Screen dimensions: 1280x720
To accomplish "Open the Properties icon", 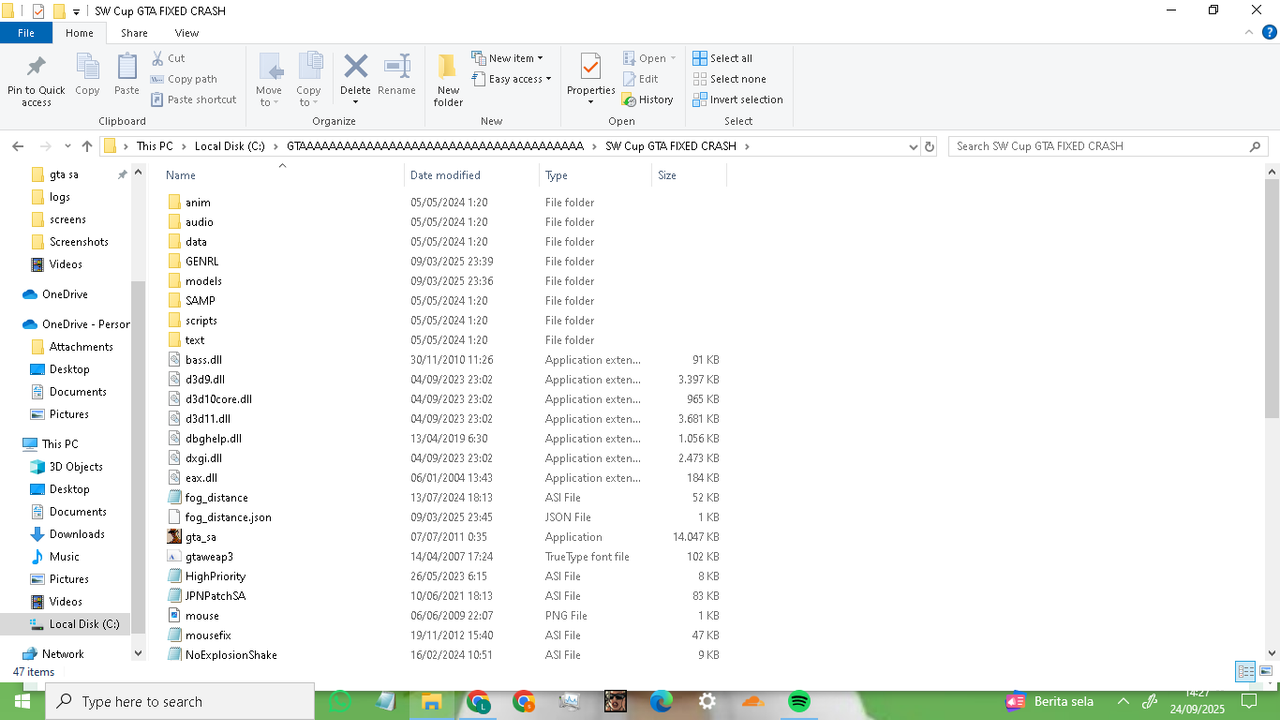I will [591, 79].
